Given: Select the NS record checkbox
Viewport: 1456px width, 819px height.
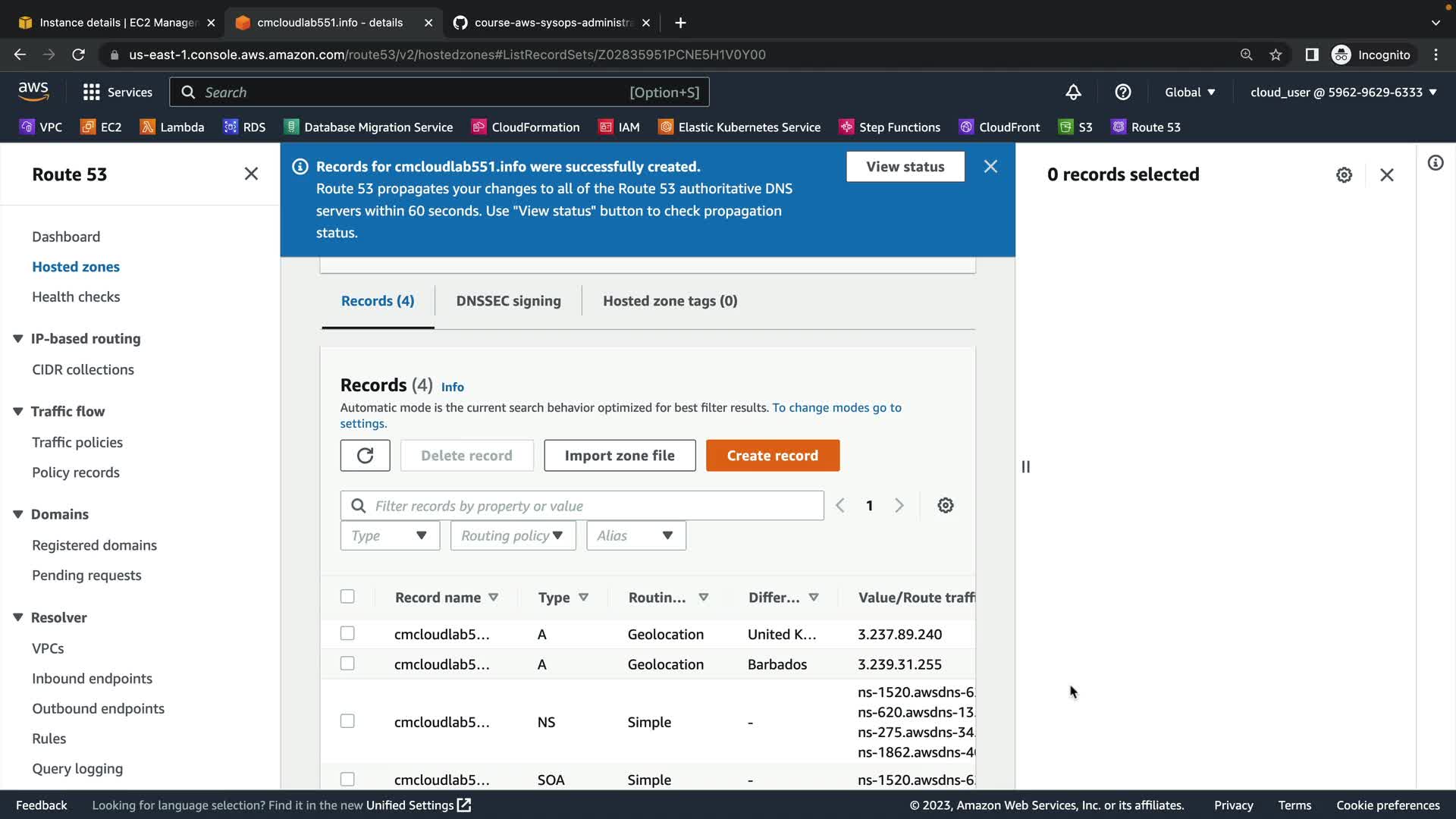Looking at the screenshot, I should click(347, 721).
